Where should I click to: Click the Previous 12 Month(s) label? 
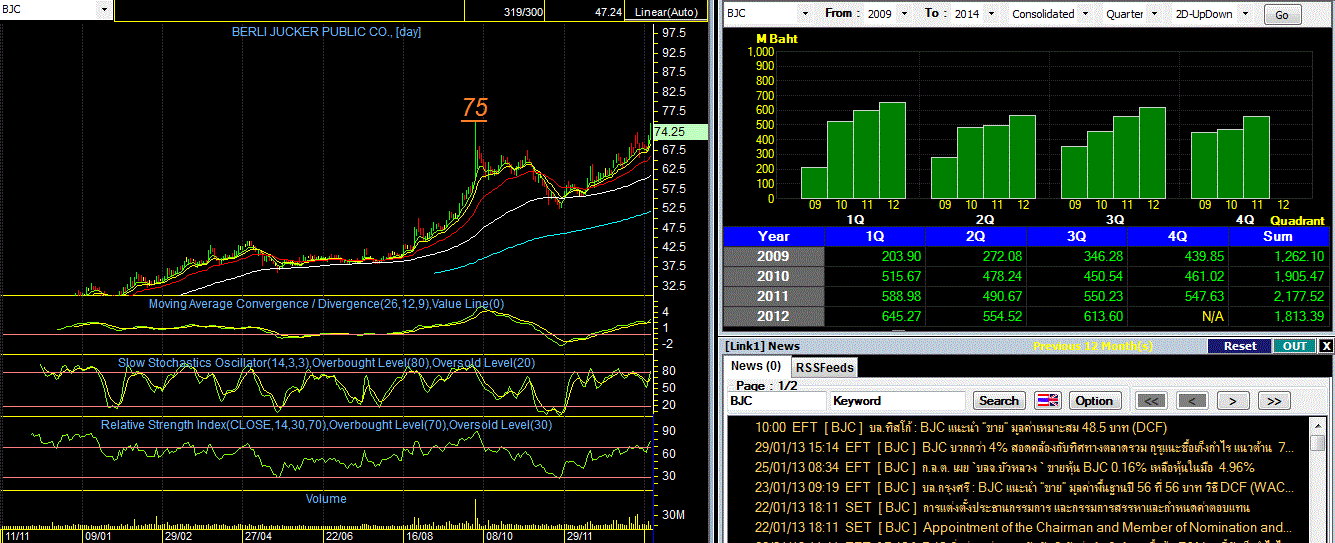[x=1093, y=346]
